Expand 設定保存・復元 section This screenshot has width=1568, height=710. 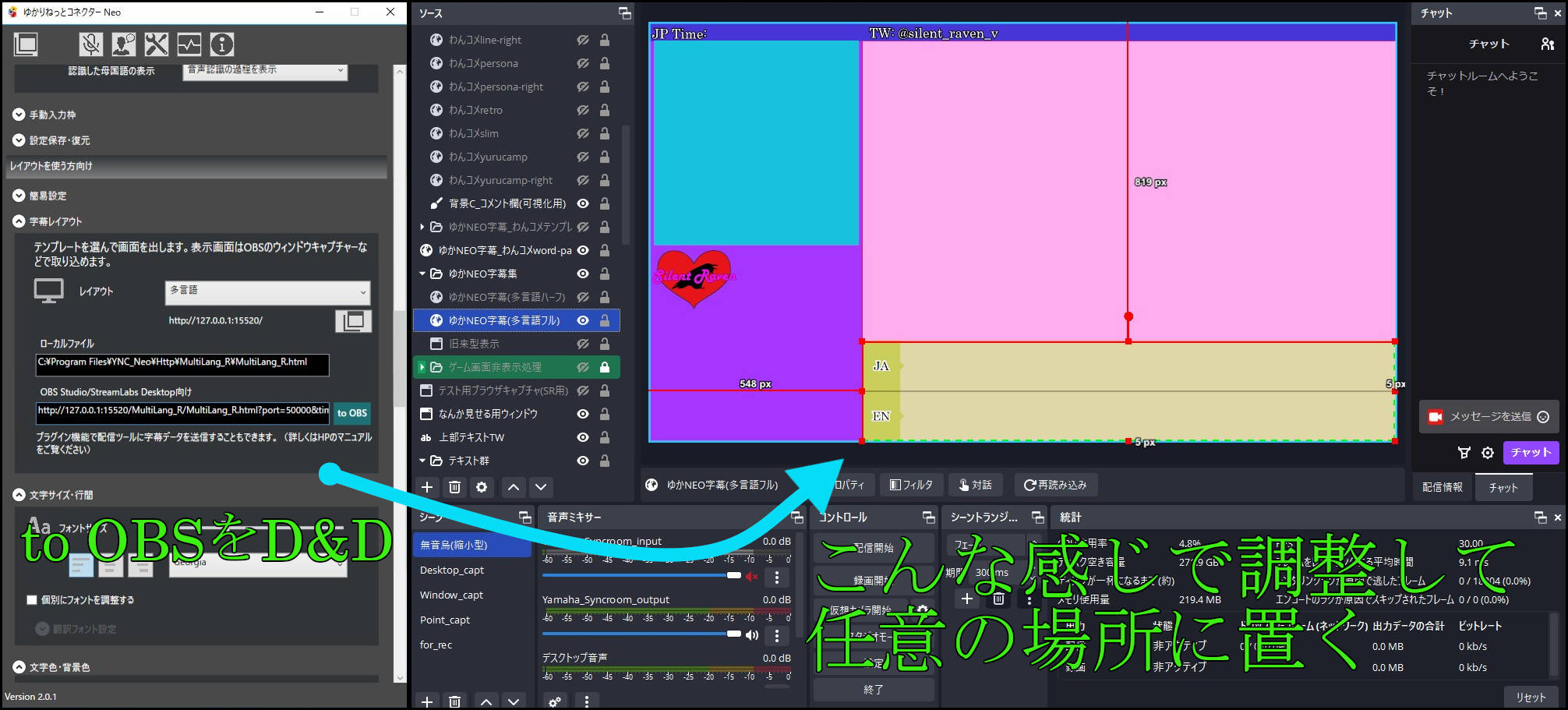point(19,140)
